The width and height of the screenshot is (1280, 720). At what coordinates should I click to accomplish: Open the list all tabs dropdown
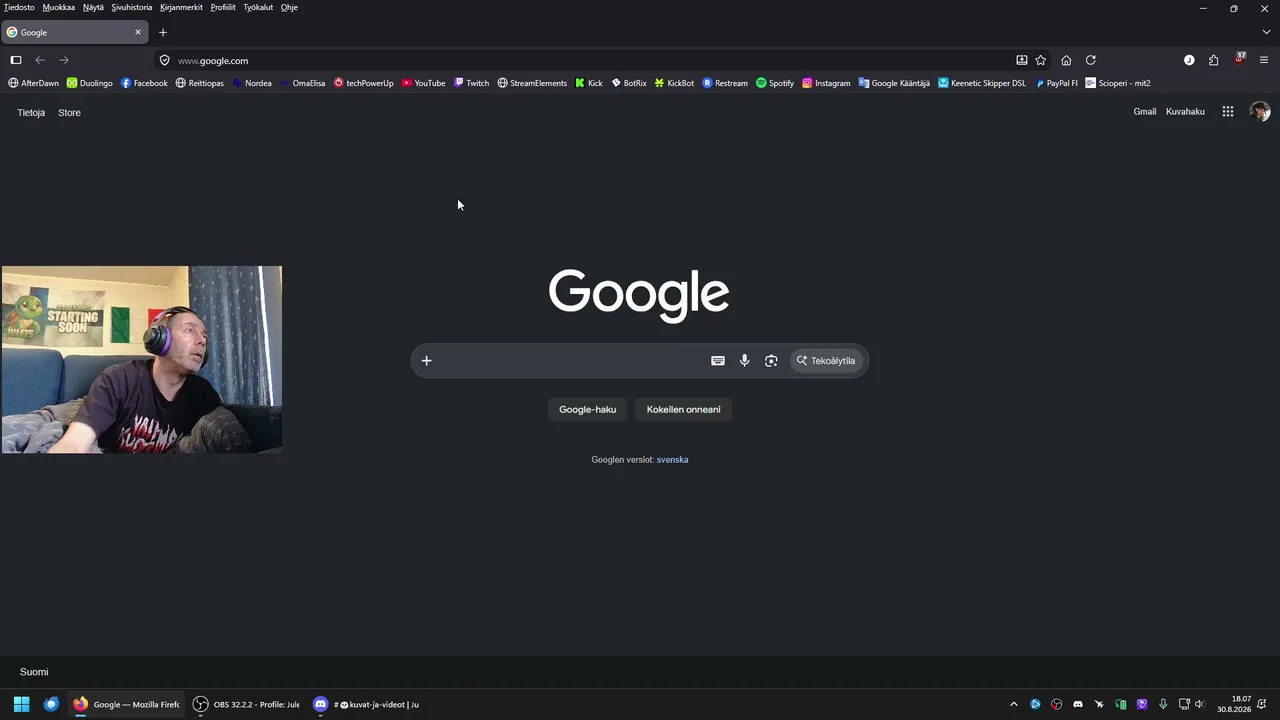tap(1266, 32)
